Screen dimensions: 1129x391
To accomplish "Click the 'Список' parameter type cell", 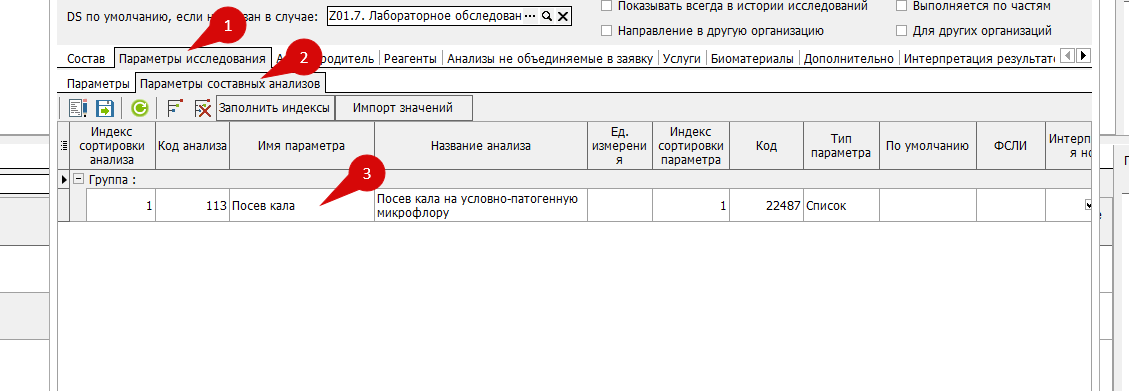I will point(841,206).
